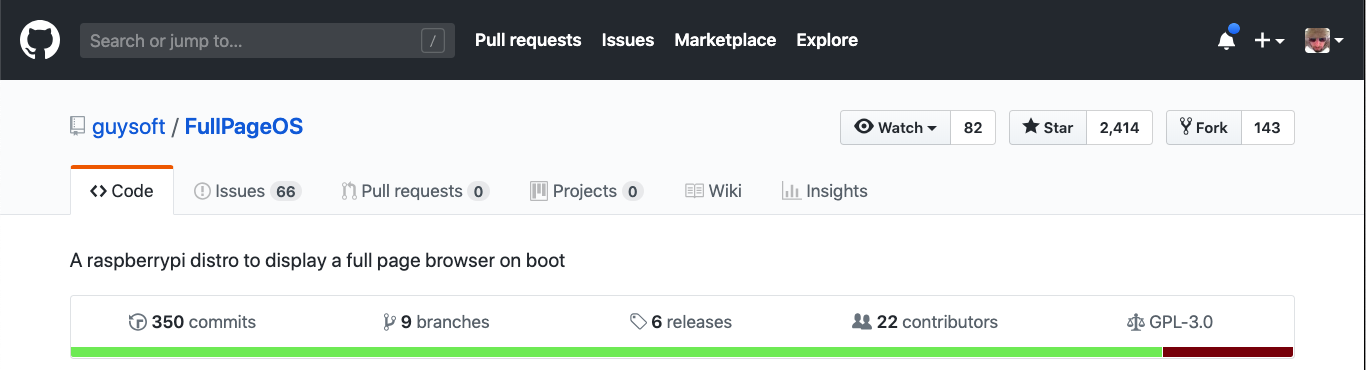Click the repository book icon
Screen dimensions: 1366x370
pyautogui.click(x=77, y=127)
